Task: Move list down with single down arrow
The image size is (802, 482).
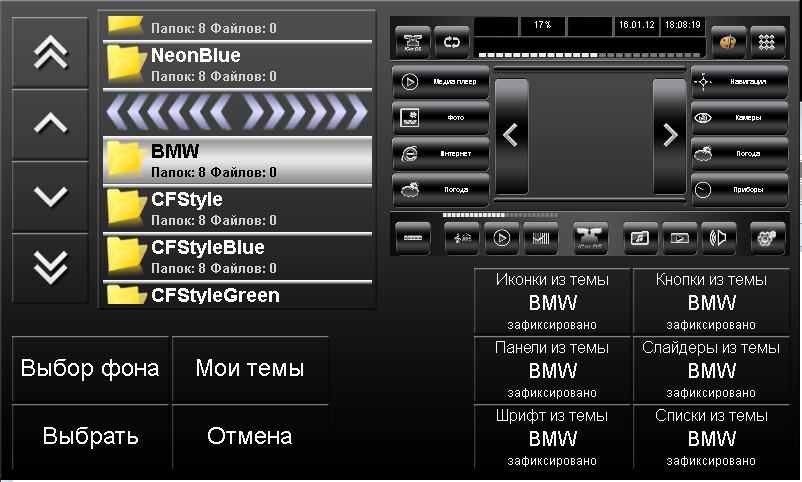Action: (50, 196)
